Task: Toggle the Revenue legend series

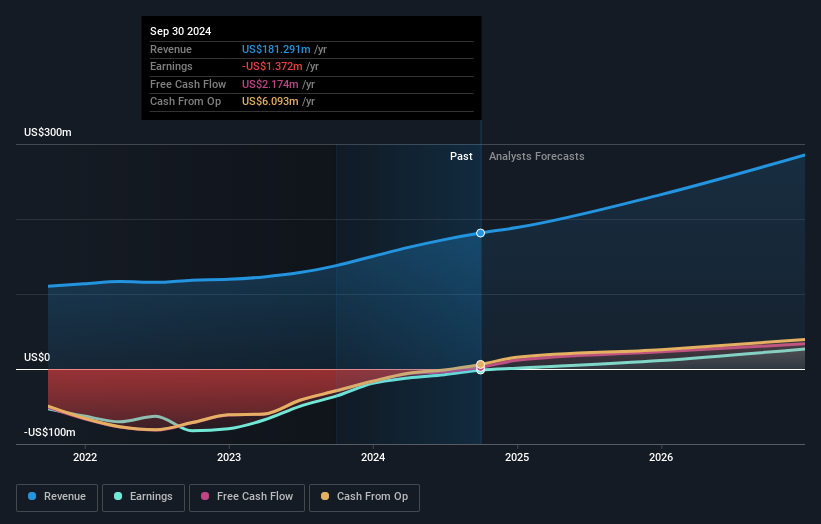Action: tap(57, 497)
